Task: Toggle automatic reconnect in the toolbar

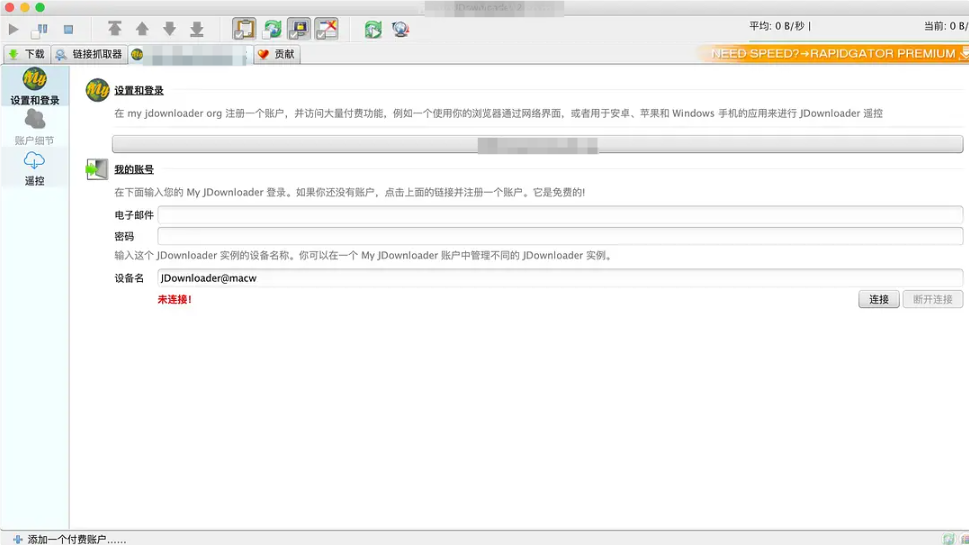Action: 272,29
